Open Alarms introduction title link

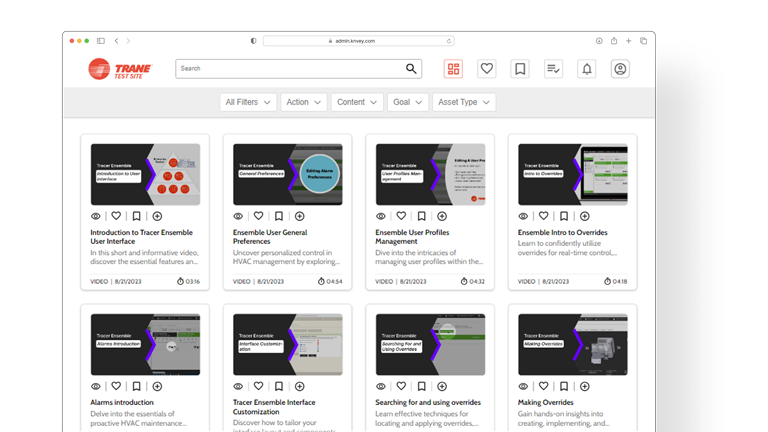coord(122,402)
